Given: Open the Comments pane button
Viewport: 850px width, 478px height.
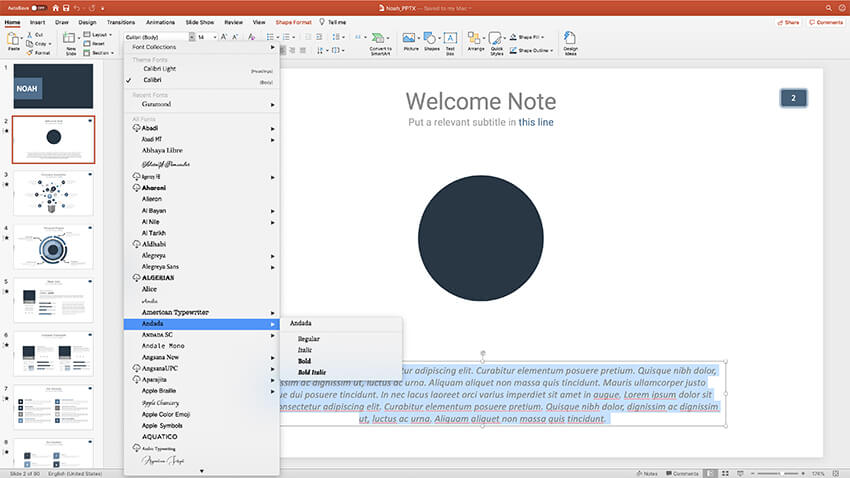Looking at the screenshot, I should [x=826, y=21].
